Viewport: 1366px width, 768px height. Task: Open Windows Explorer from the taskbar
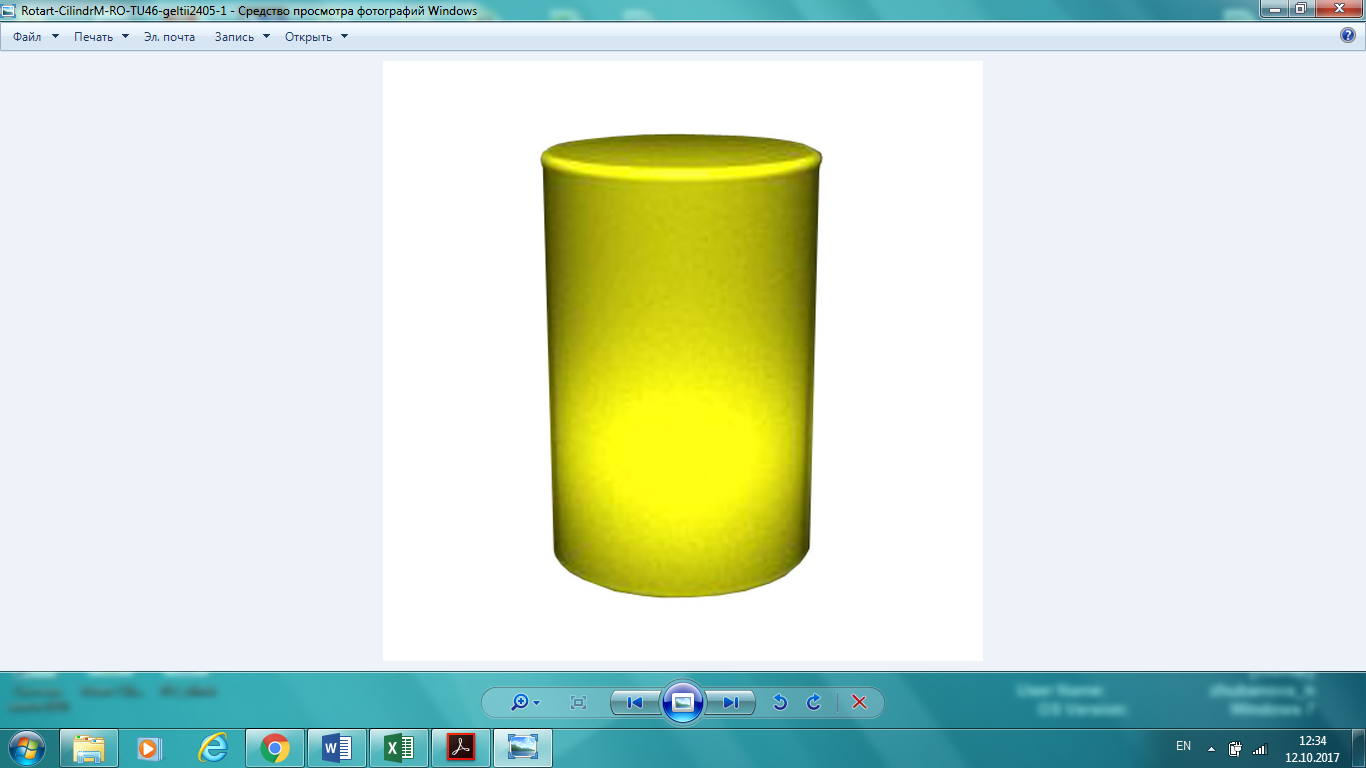[x=89, y=748]
